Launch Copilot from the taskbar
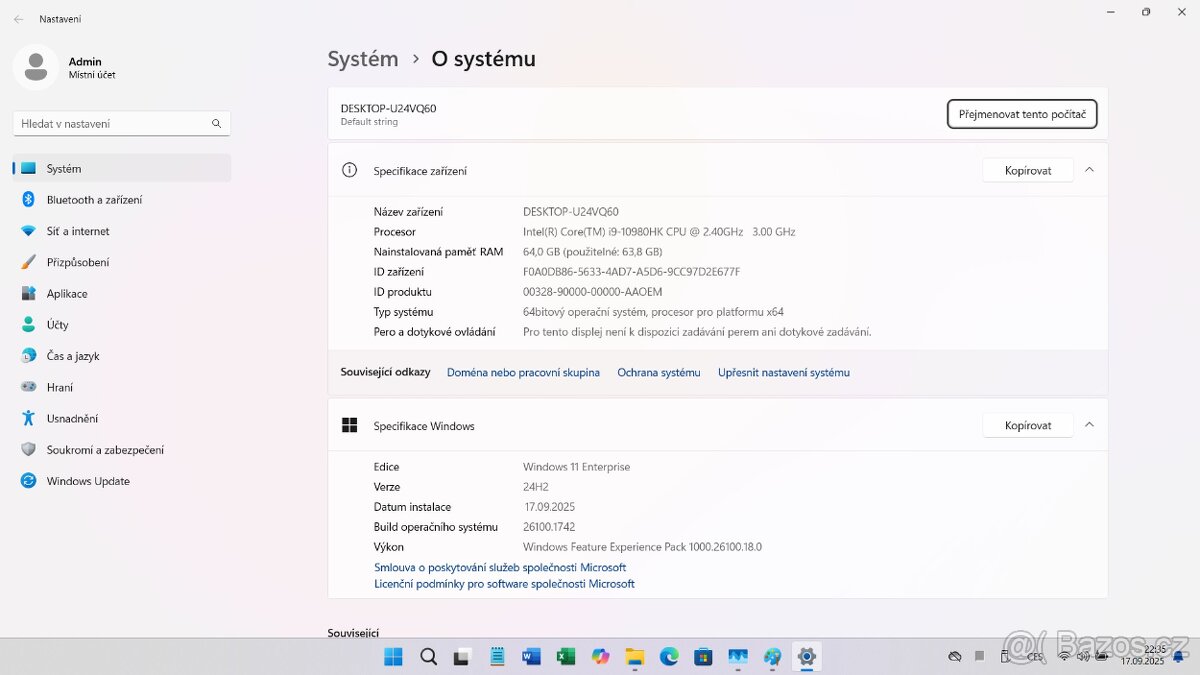The height and width of the screenshot is (675, 1200). click(600, 657)
